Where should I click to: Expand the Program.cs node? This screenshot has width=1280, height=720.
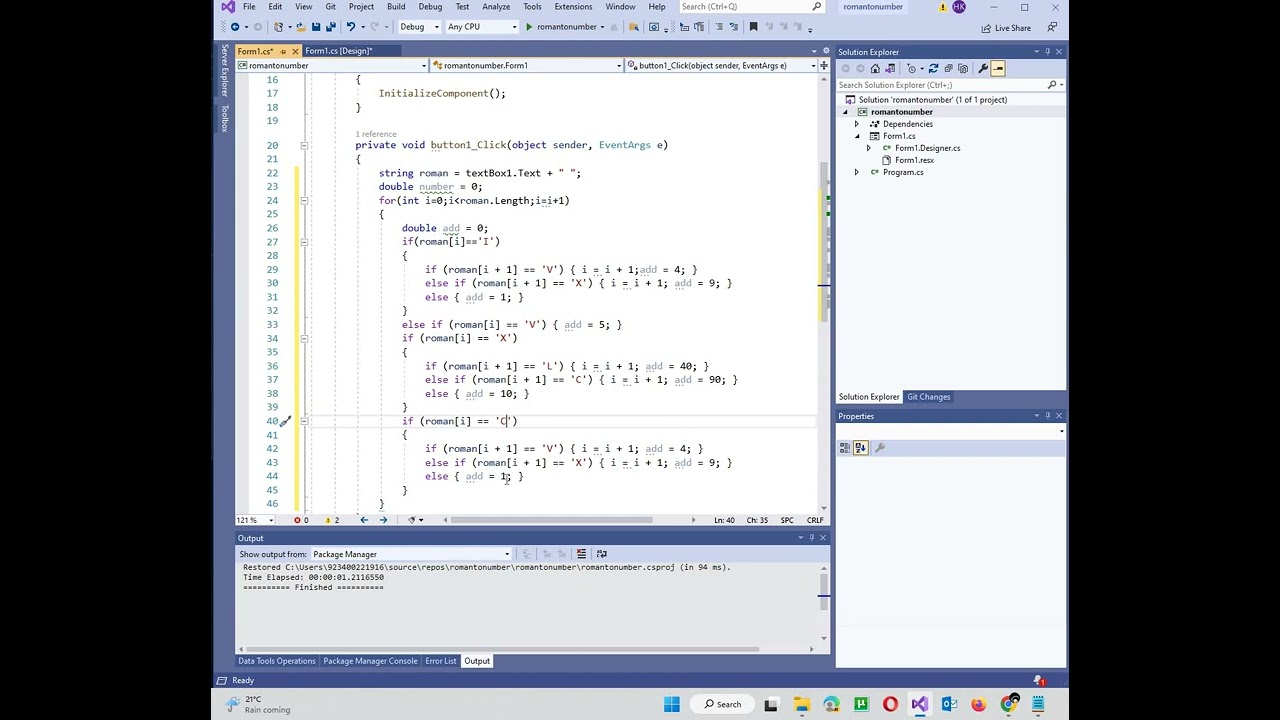coord(856,172)
